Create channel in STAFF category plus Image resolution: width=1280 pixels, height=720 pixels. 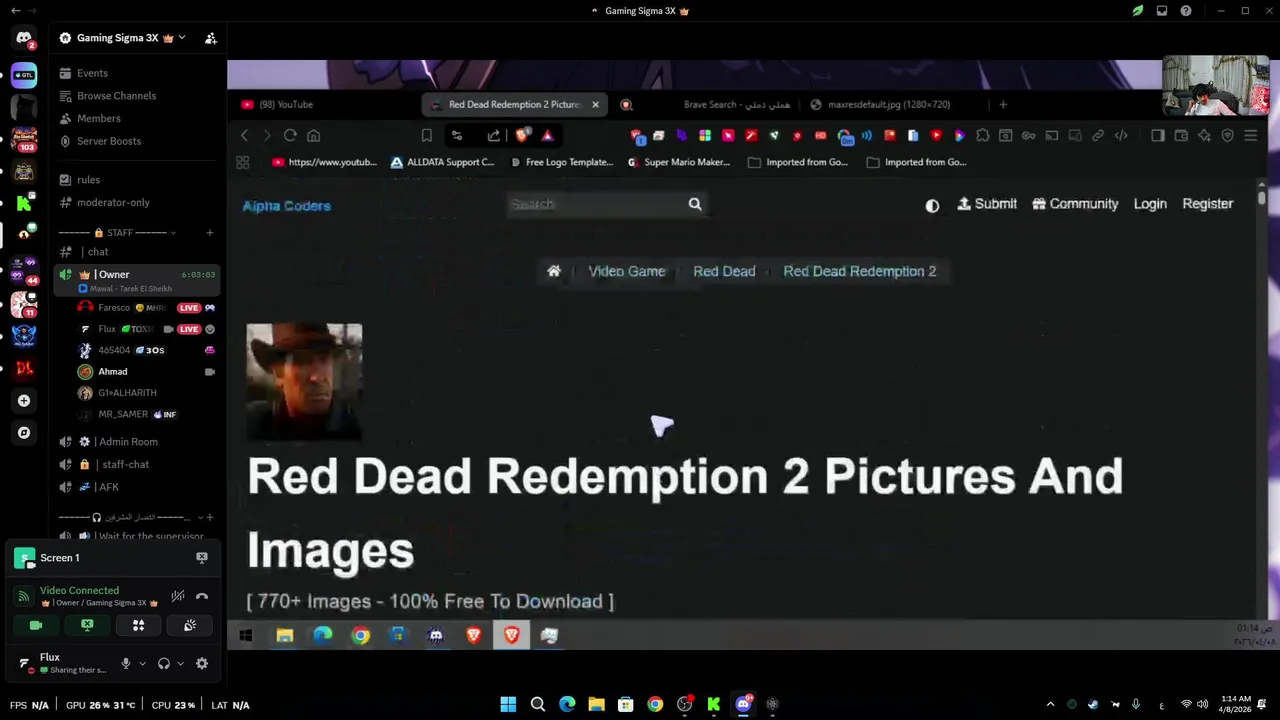click(x=210, y=233)
